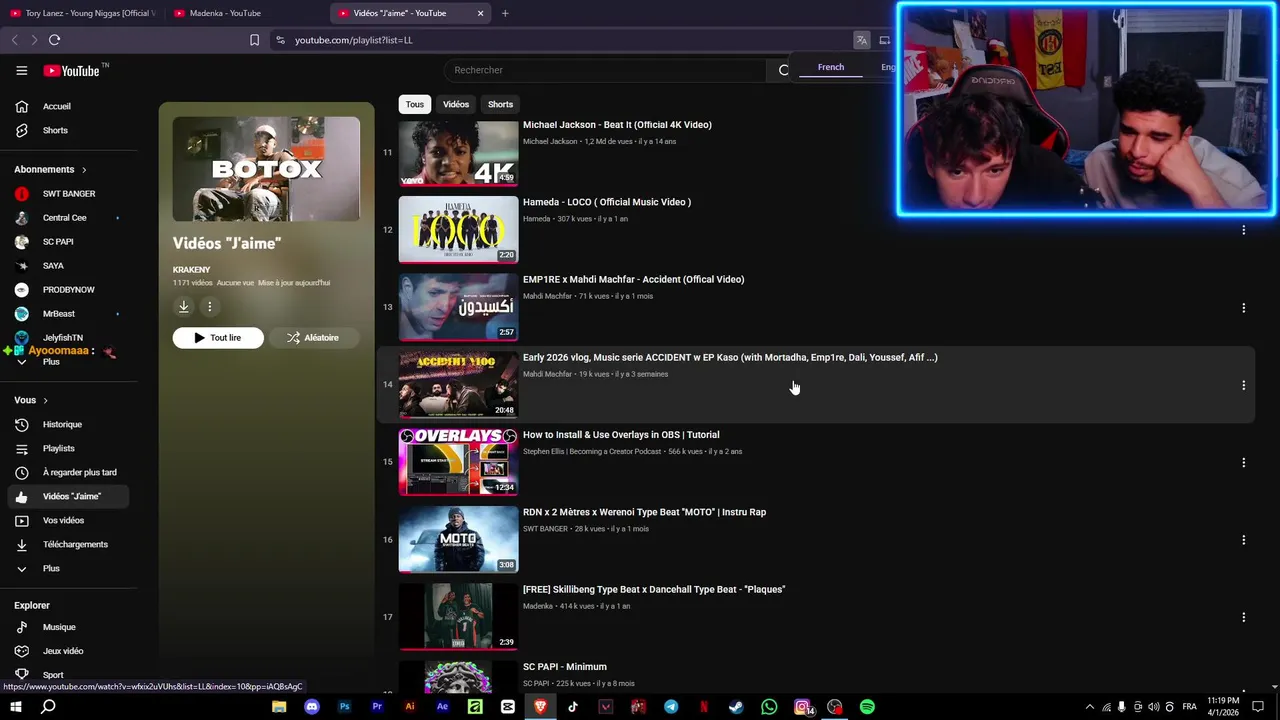Click the BOTOX playlist cover image

tap(266, 169)
